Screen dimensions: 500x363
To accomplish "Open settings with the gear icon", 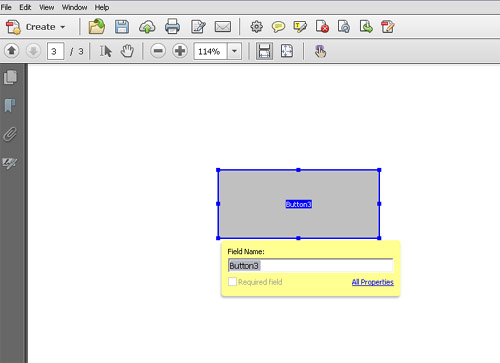I will coord(256,27).
